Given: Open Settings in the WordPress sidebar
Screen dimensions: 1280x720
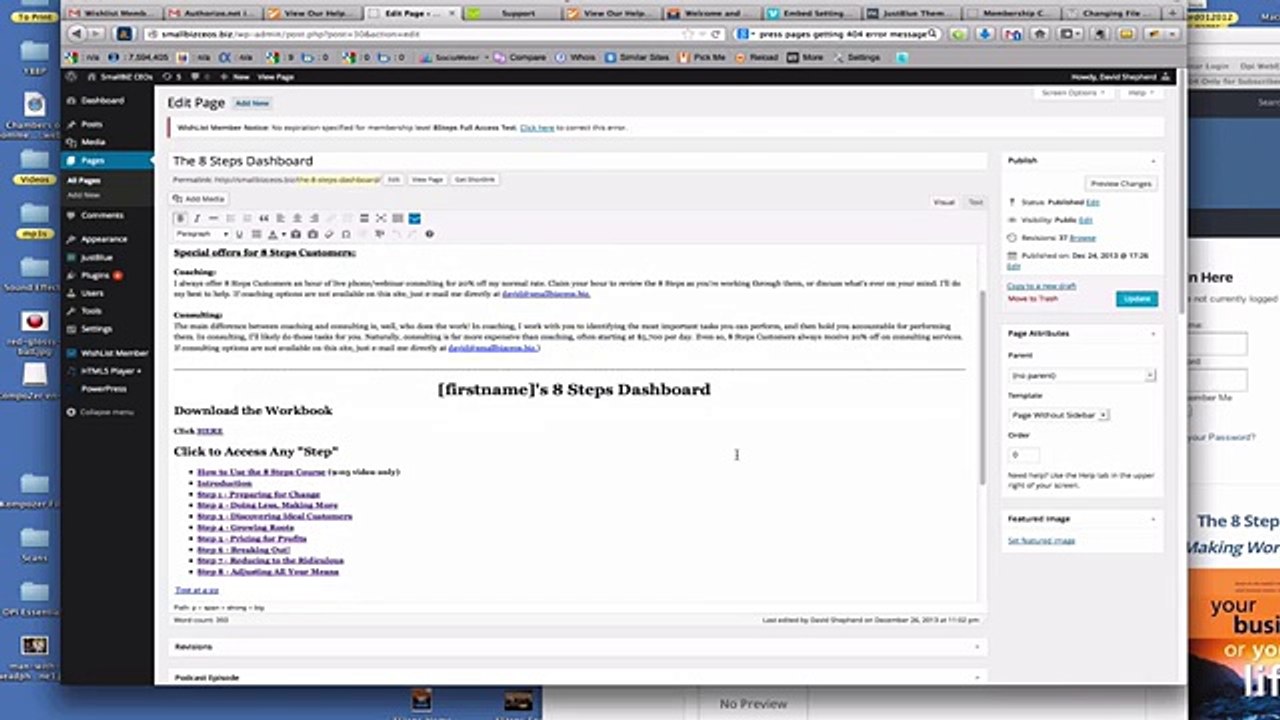Looking at the screenshot, I should click(x=96, y=329).
